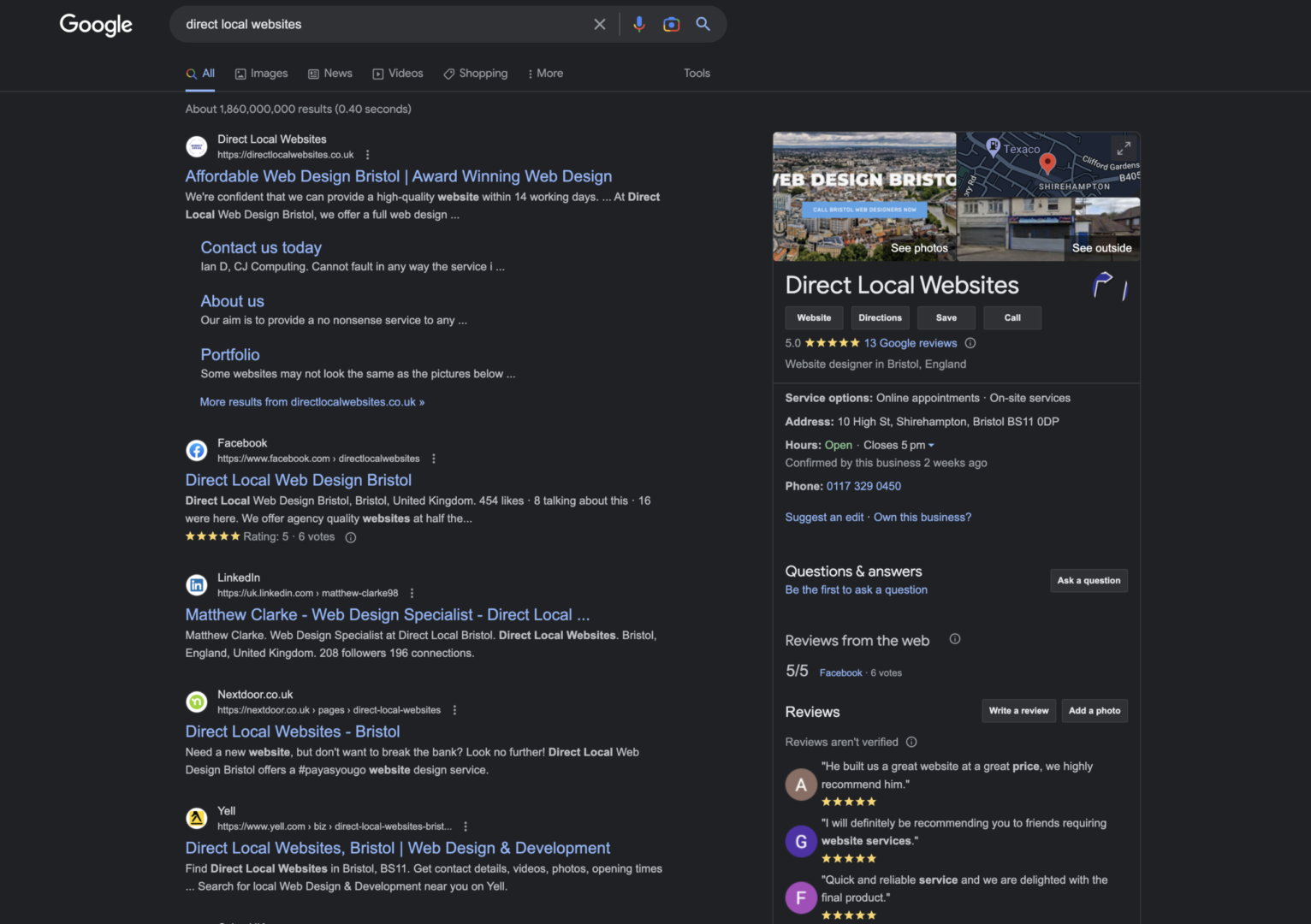Open the search Tools options
The height and width of the screenshot is (924, 1311).
697,74
